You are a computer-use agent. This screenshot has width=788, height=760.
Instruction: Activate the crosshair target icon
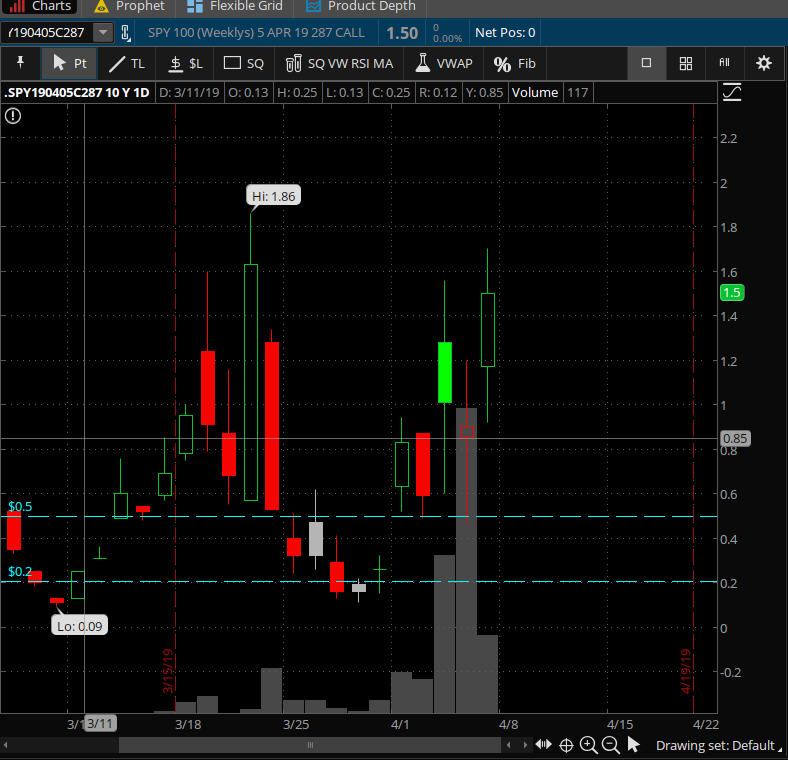(566, 745)
